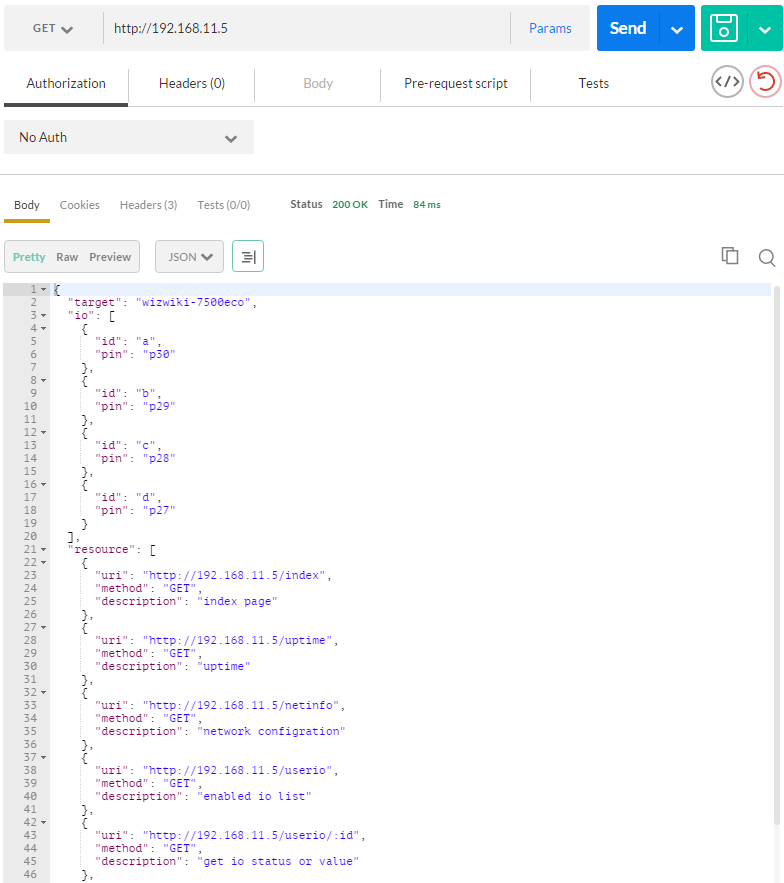Select the Pretty view mode
The height and width of the screenshot is (883, 784).
[x=29, y=257]
